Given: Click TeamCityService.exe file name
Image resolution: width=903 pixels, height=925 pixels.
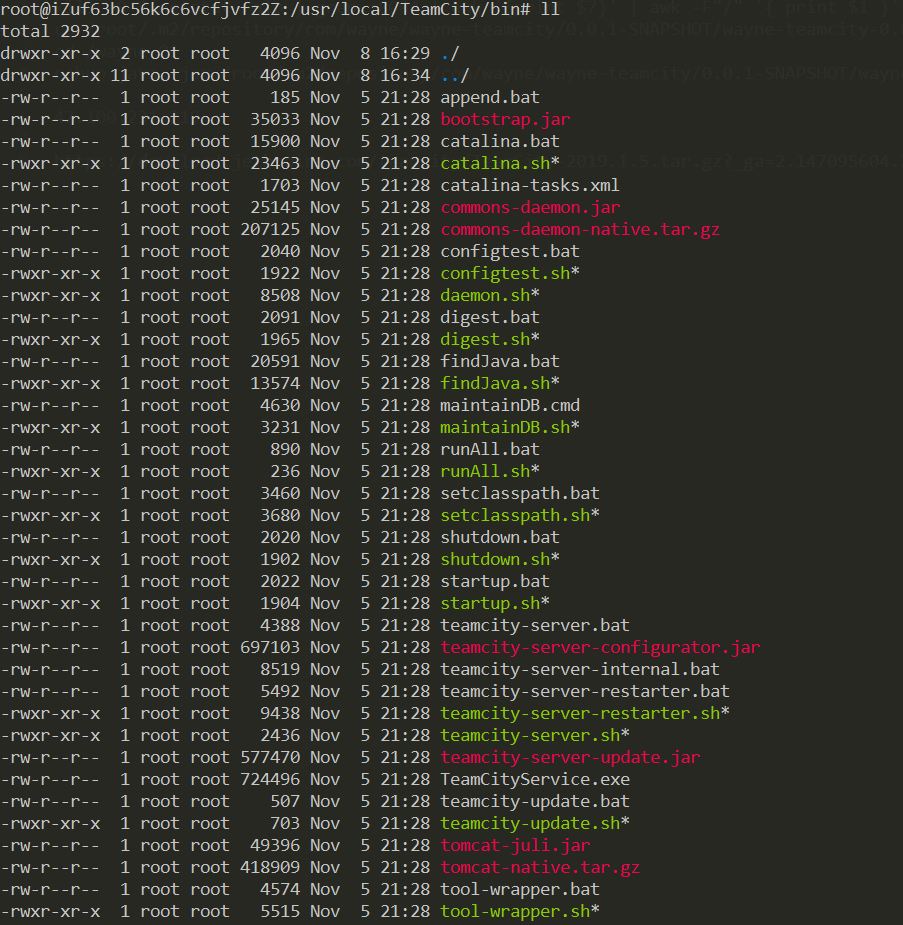Looking at the screenshot, I should pyautogui.click(x=535, y=780).
